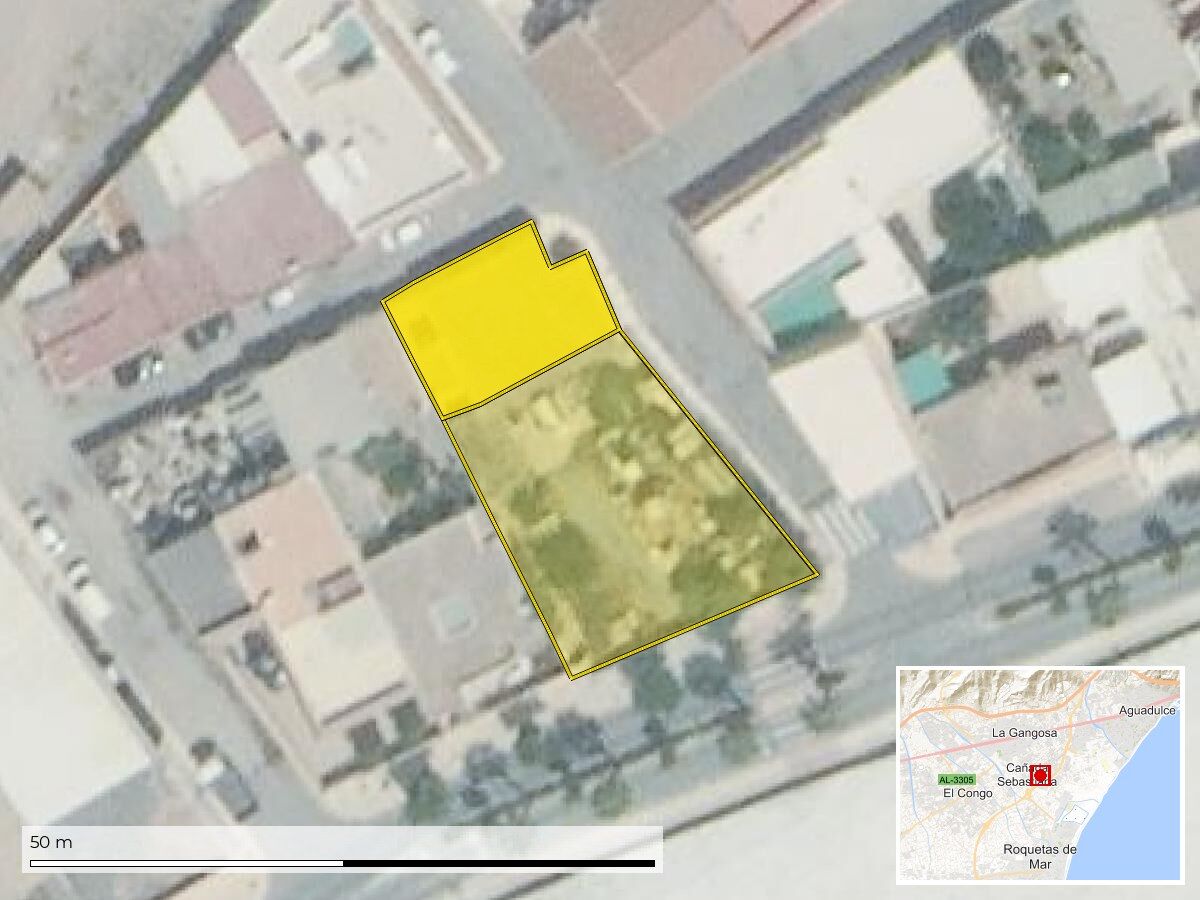Click the red location marker in inset map
The image size is (1200, 900).
1040,775
